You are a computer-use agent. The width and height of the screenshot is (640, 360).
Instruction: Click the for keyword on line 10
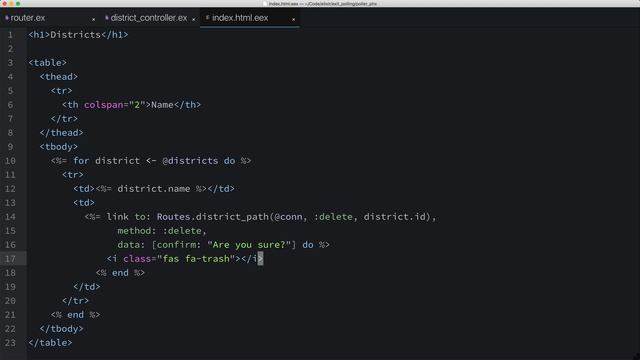pos(81,161)
